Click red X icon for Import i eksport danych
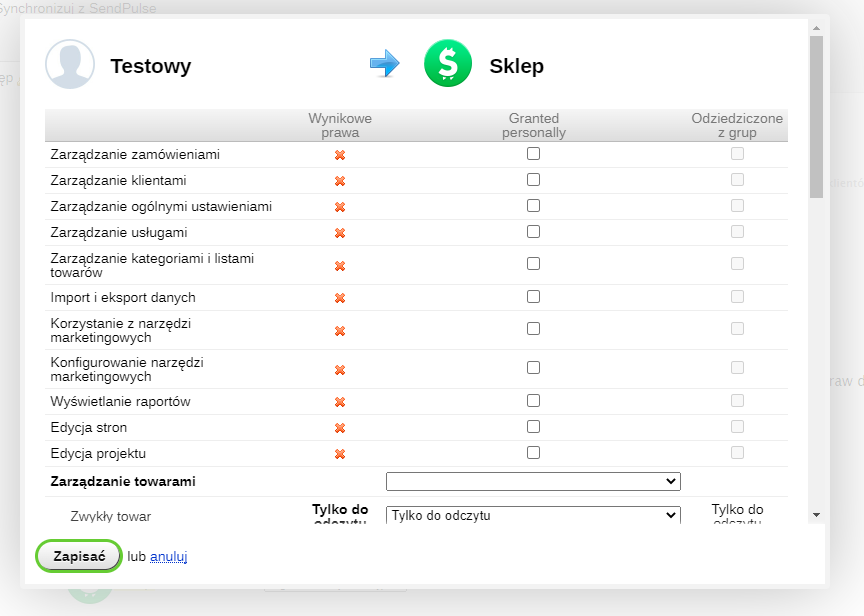The height and width of the screenshot is (616, 864). 340,298
